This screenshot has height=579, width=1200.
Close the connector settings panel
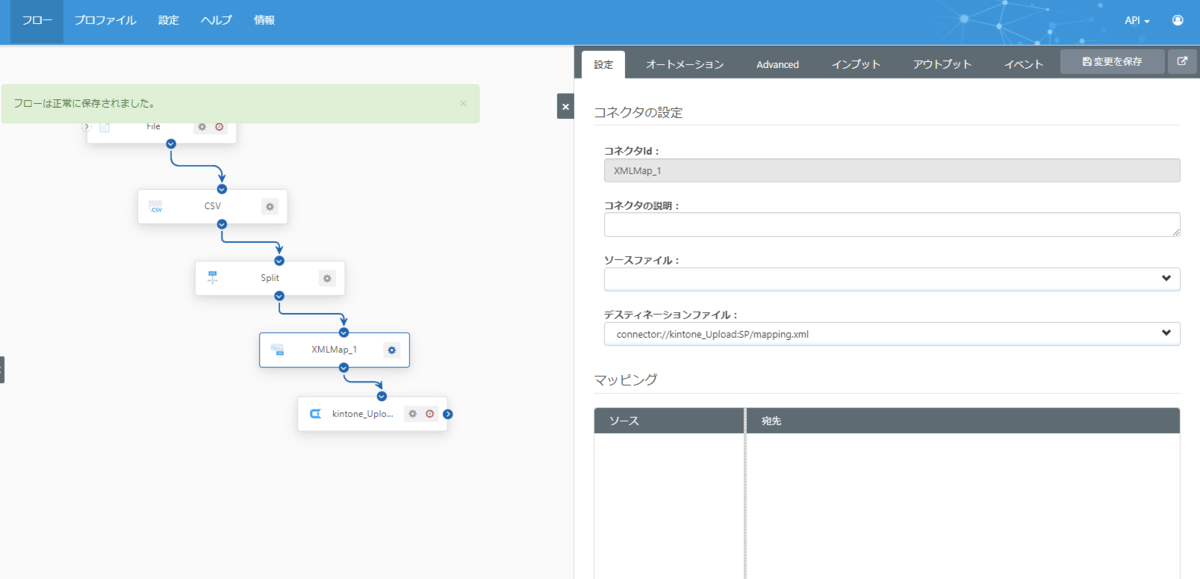point(565,106)
